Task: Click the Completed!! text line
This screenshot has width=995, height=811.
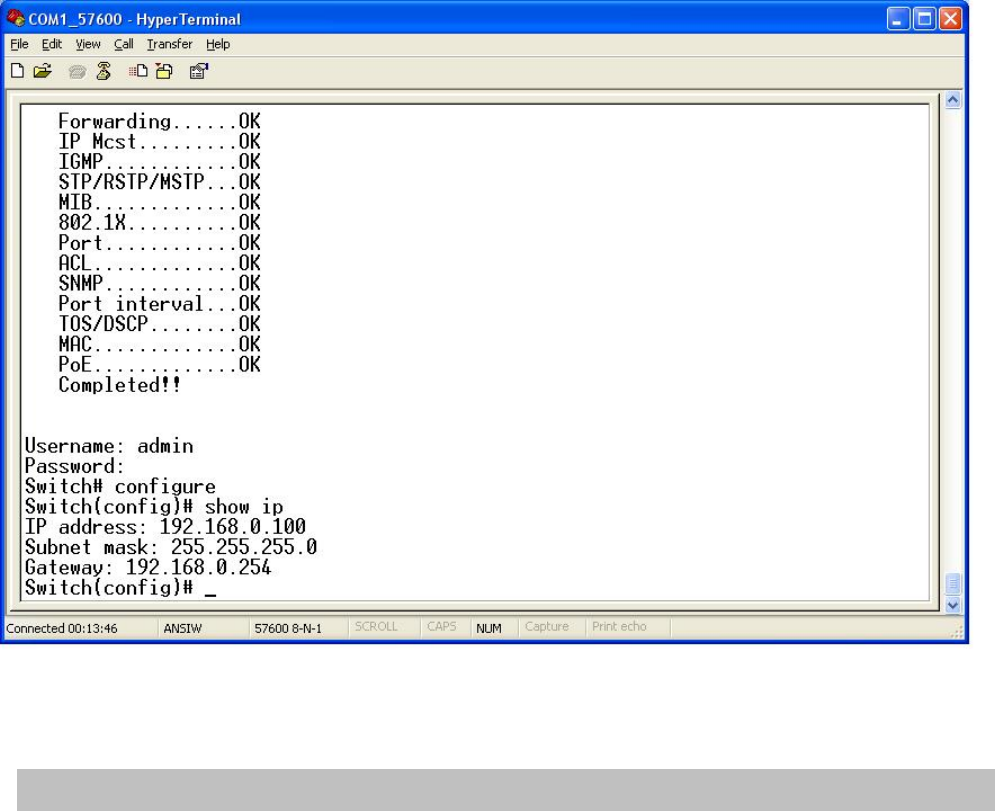Action: click(x=119, y=385)
